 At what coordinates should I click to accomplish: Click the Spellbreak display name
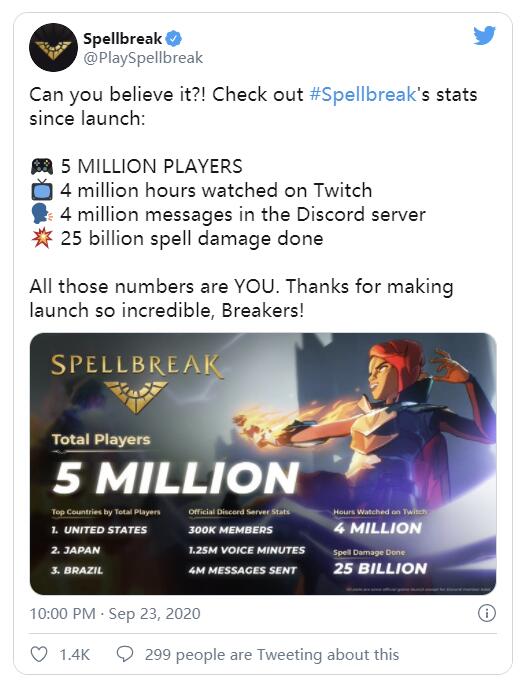(122, 38)
